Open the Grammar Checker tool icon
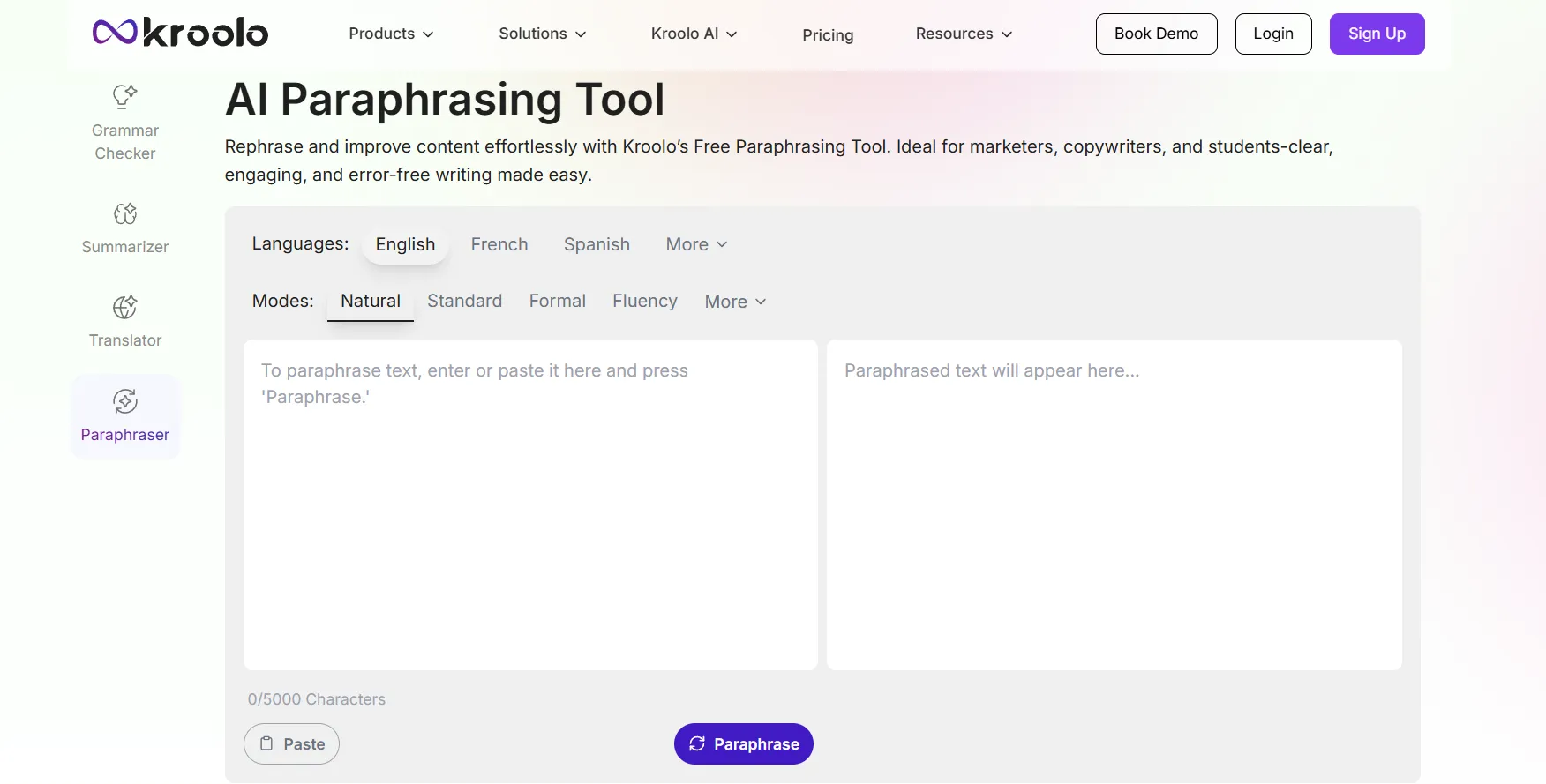This screenshot has width=1546, height=784. [x=124, y=95]
